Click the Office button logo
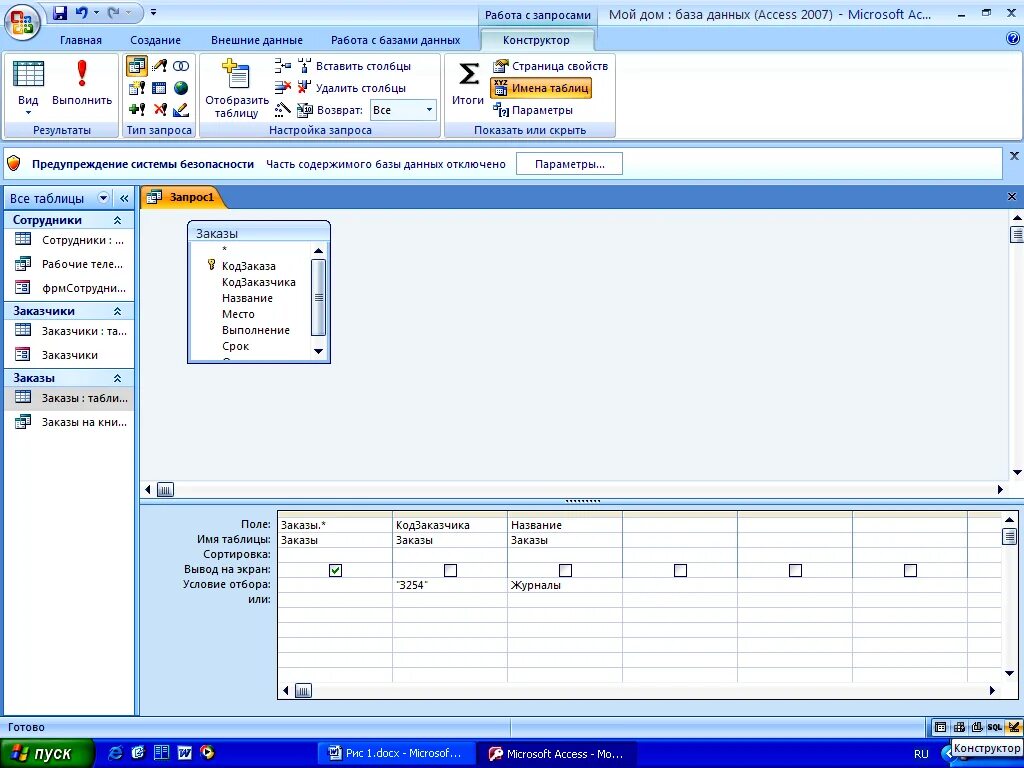This screenshot has width=1024, height=768. click(x=22, y=21)
